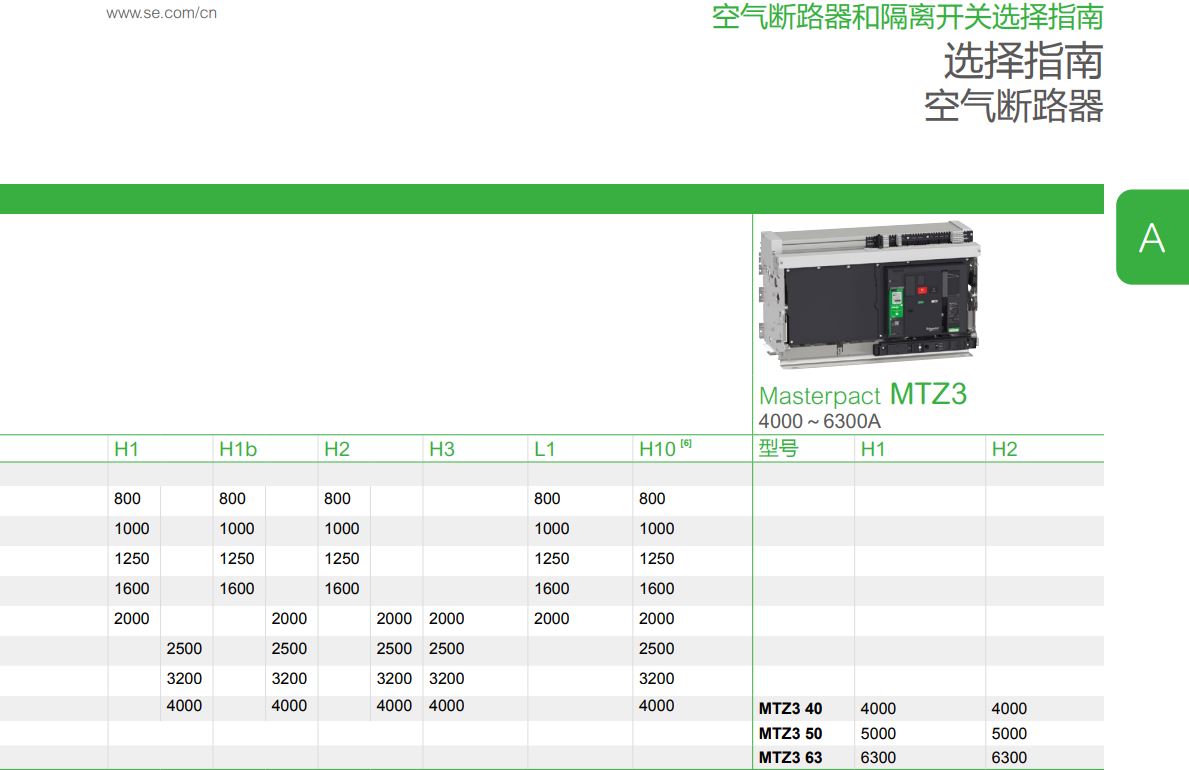
Task: Select the 2000 cell in the H3 column
Action: [x=447, y=618]
